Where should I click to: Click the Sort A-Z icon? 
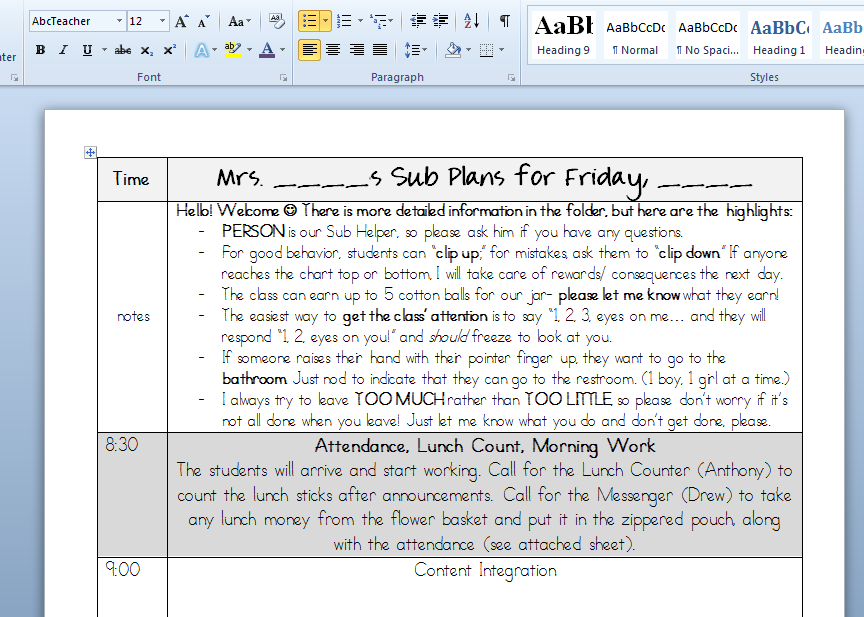[x=470, y=22]
